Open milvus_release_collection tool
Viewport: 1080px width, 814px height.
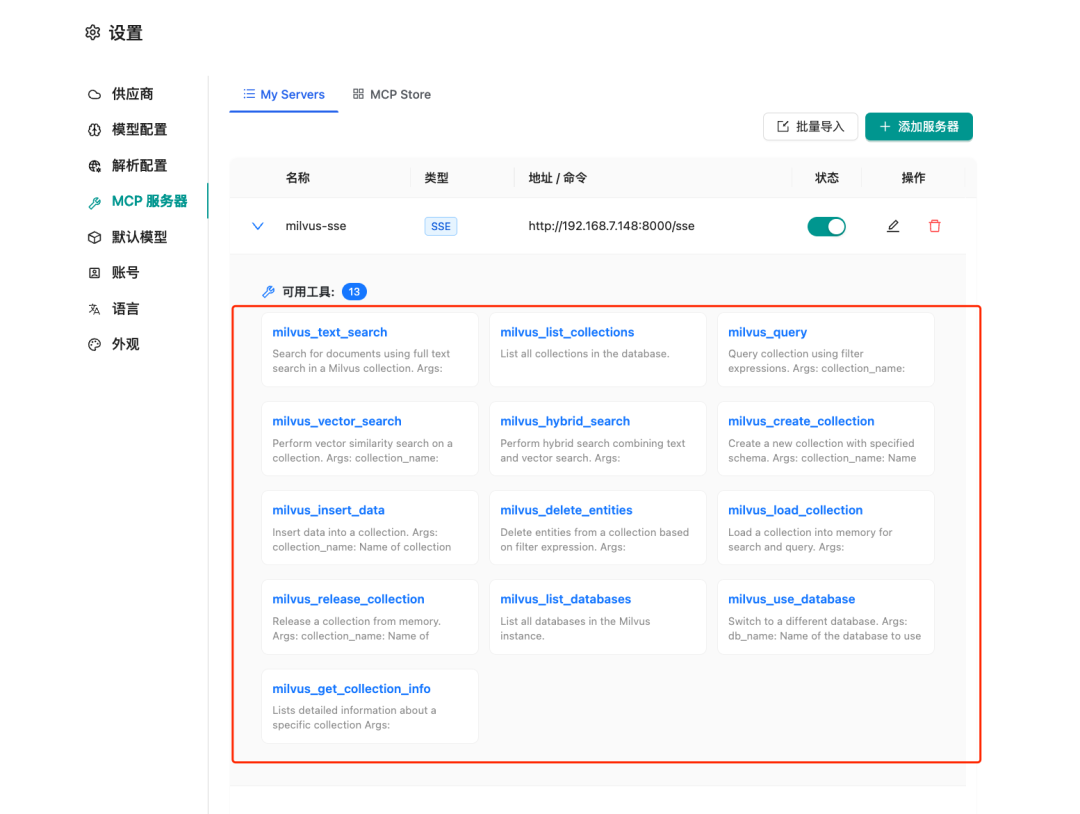pos(370,617)
